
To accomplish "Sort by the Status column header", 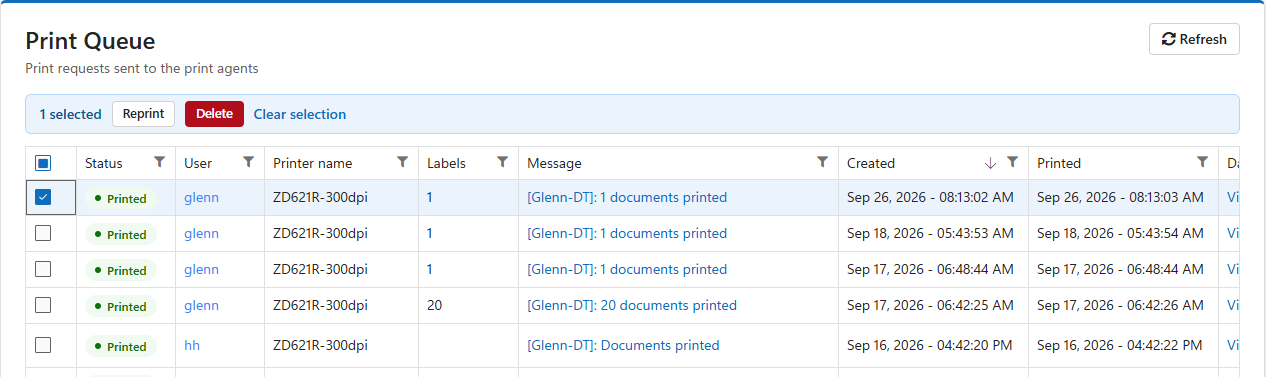I will click(104, 163).
